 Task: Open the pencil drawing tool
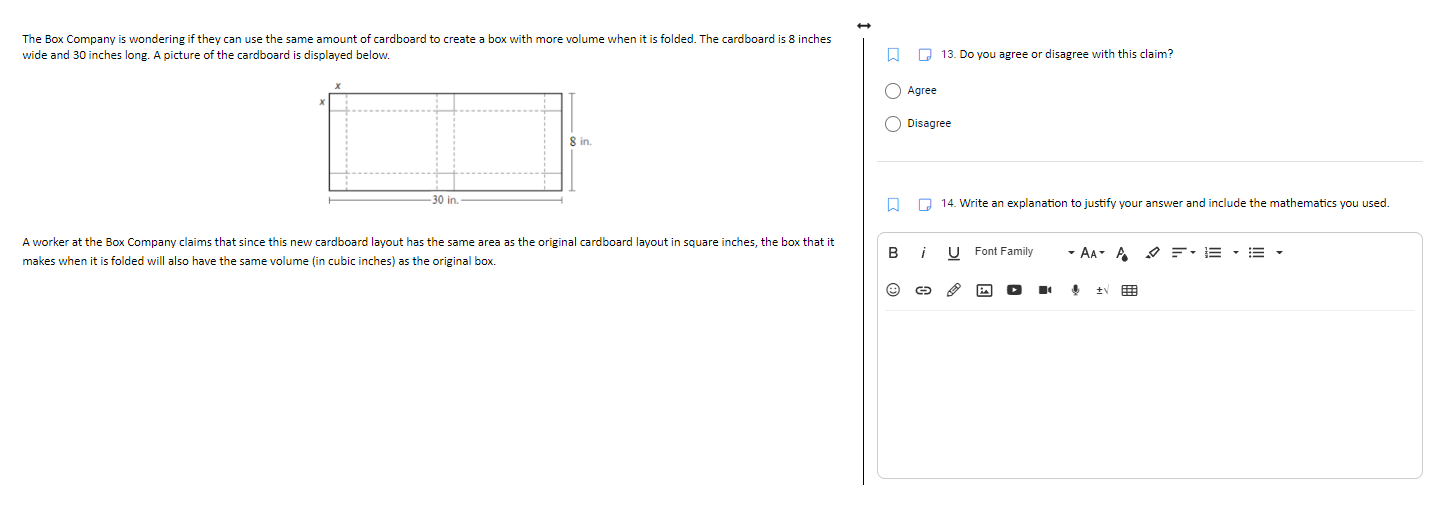954,290
